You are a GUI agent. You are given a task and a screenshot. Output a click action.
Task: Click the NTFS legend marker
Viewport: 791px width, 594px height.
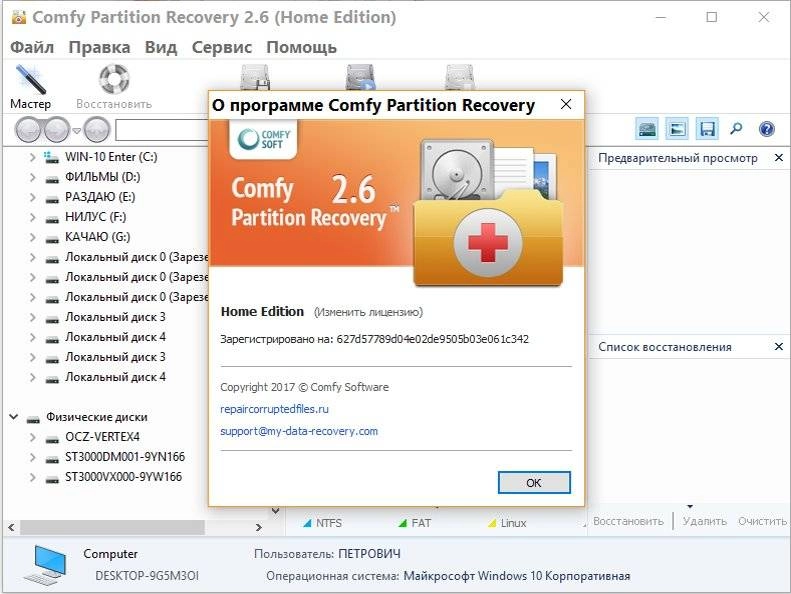(x=307, y=523)
